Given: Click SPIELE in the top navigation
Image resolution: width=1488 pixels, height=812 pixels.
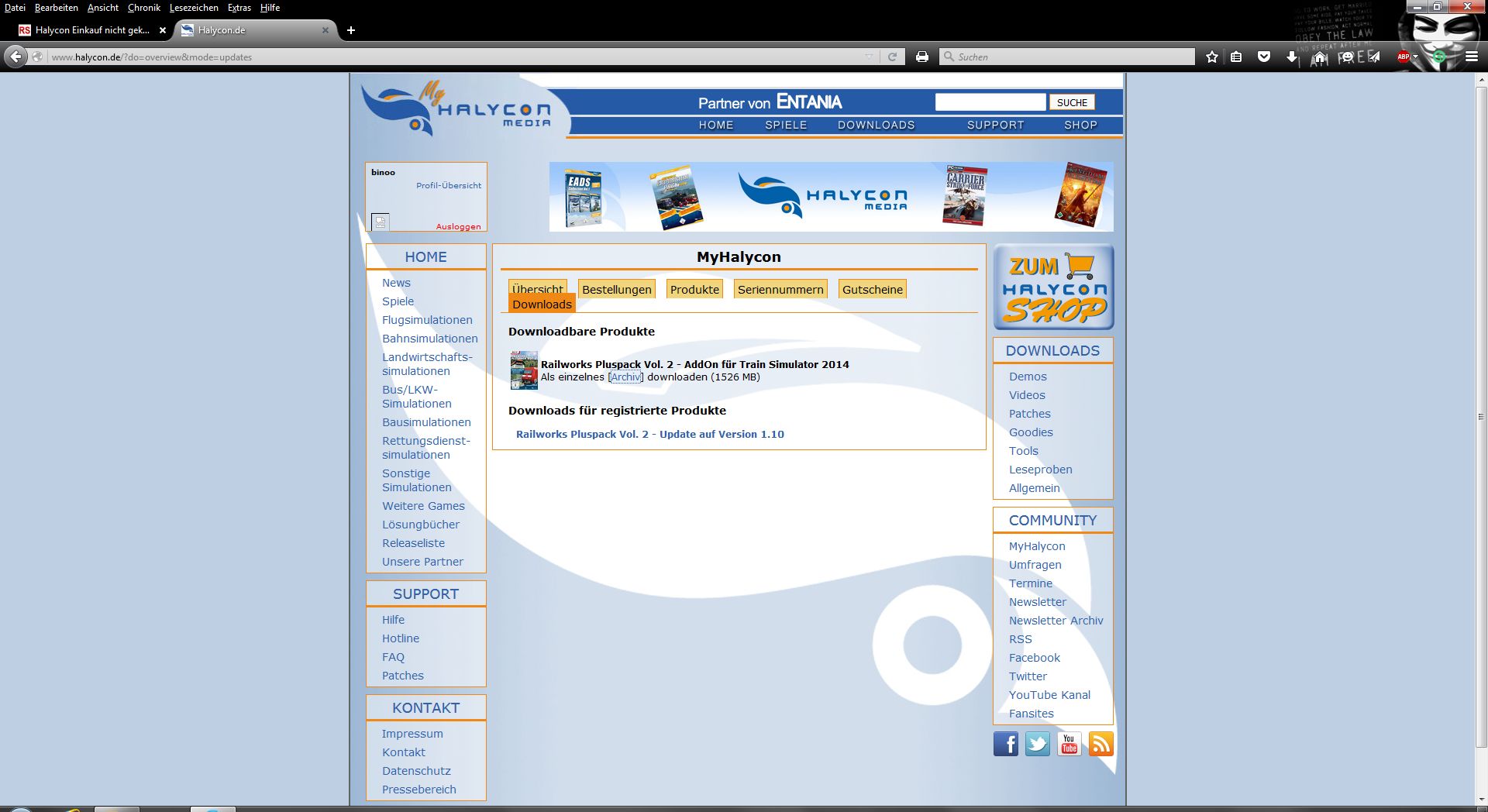Looking at the screenshot, I should 786,125.
